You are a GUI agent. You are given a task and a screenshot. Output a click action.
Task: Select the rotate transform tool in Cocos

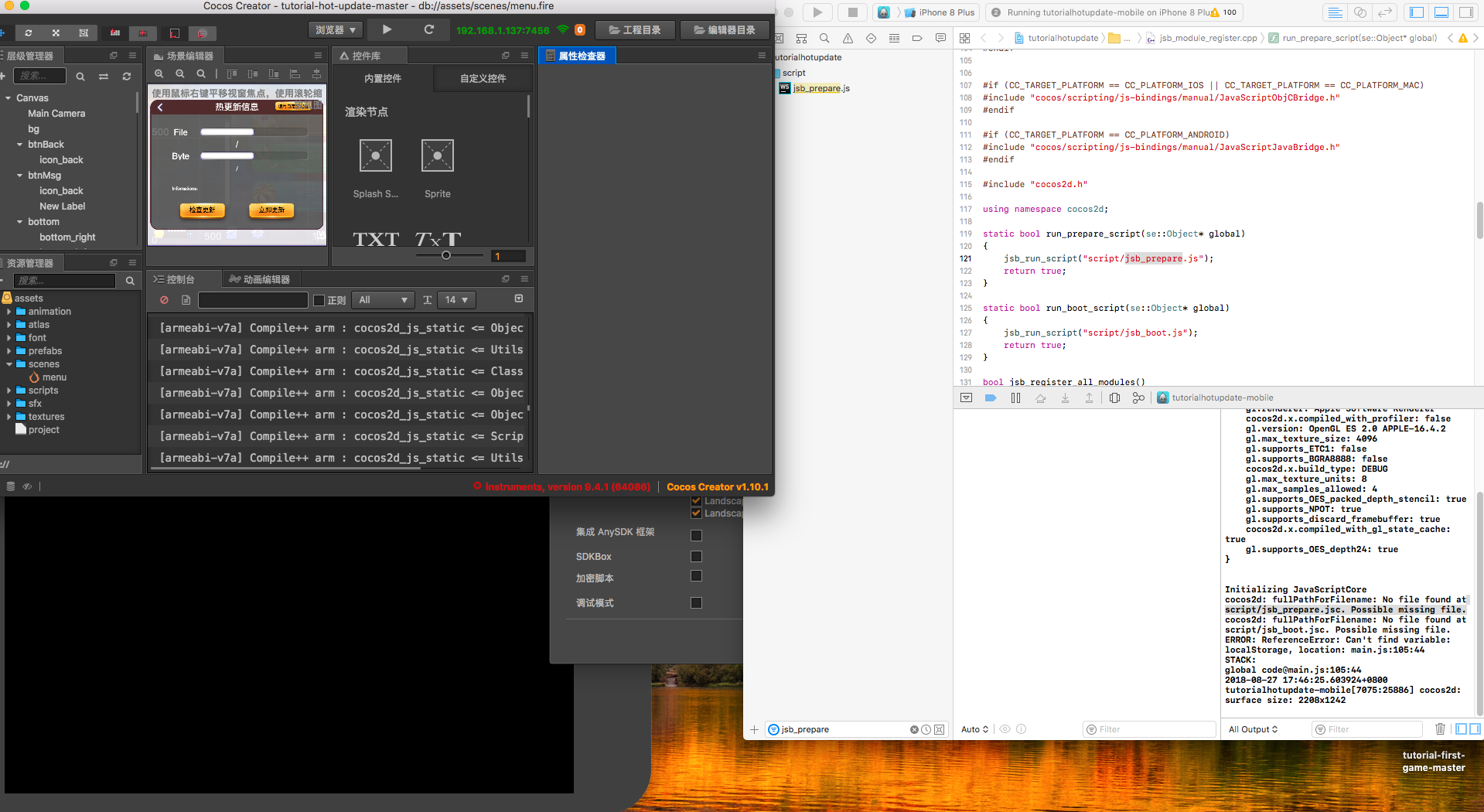pos(29,33)
